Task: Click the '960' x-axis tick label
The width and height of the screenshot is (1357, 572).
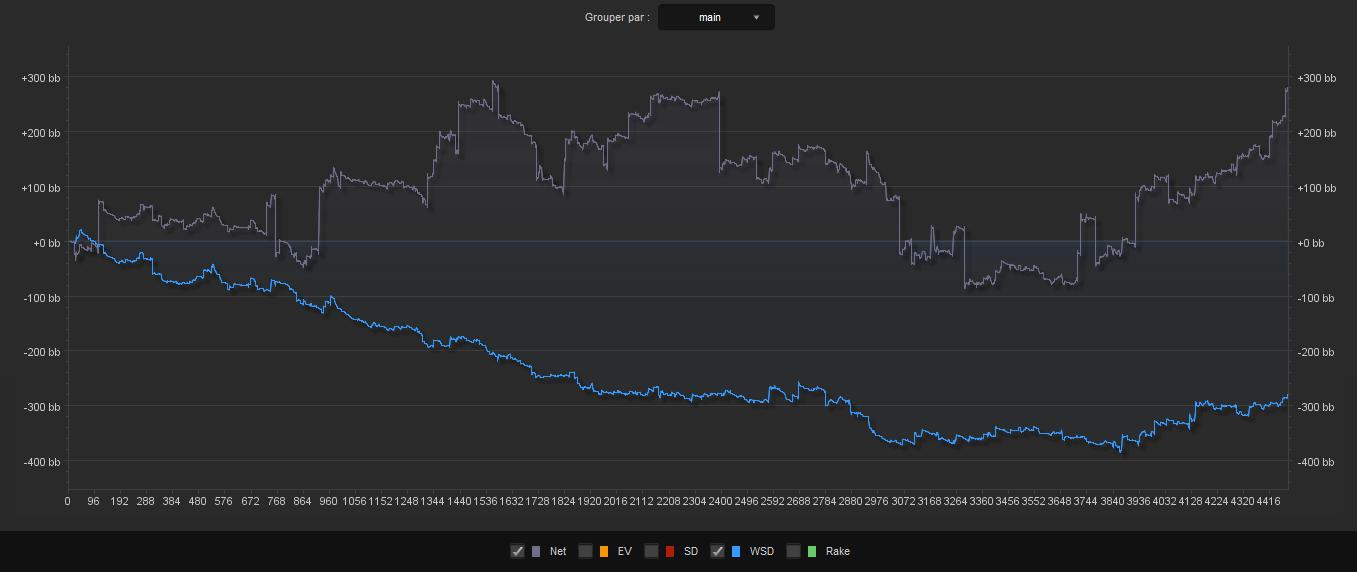Action: click(x=328, y=501)
